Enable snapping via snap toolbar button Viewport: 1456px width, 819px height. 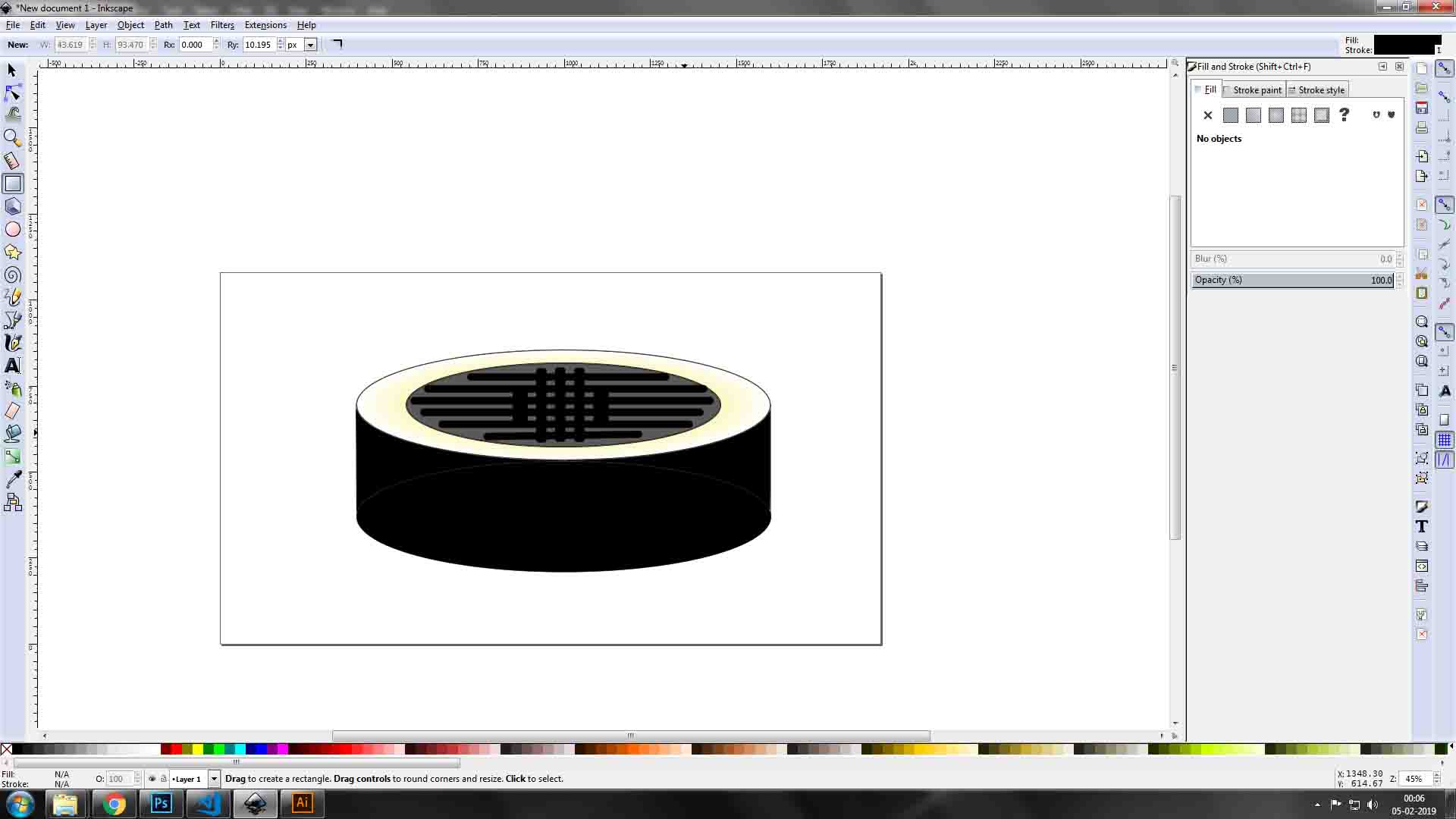1445,68
